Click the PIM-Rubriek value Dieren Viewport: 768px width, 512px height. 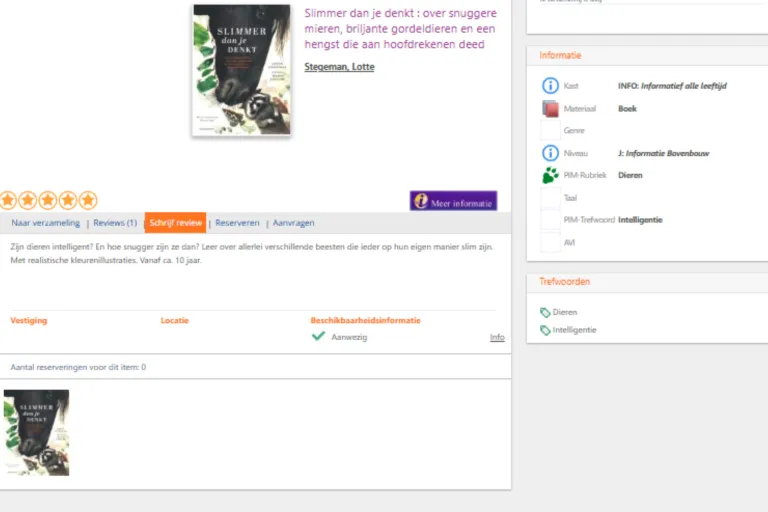click(x=630, y=175)
